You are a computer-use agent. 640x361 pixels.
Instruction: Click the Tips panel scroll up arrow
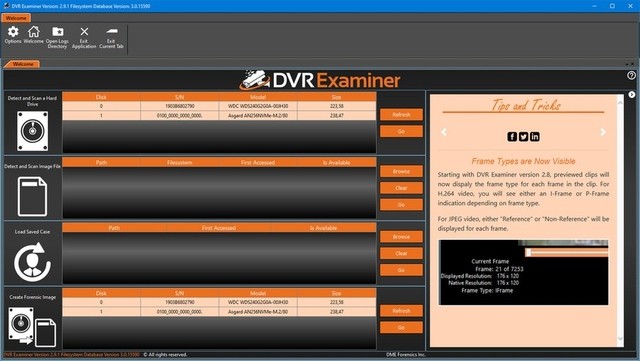[620, 103]
